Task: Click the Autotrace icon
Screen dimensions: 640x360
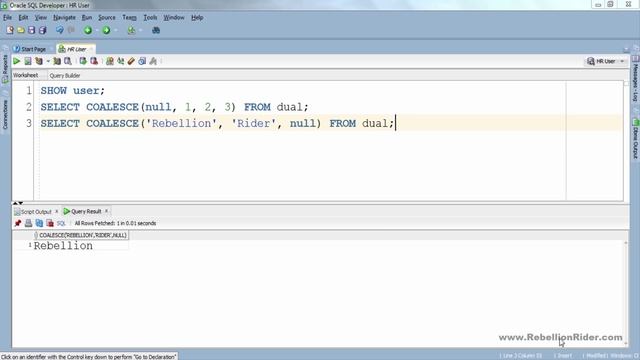Action: (57, 61)
